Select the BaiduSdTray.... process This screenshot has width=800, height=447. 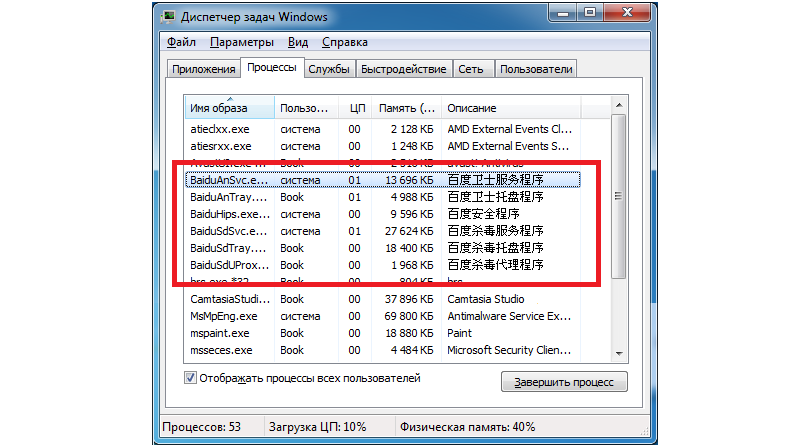[383, 248]
